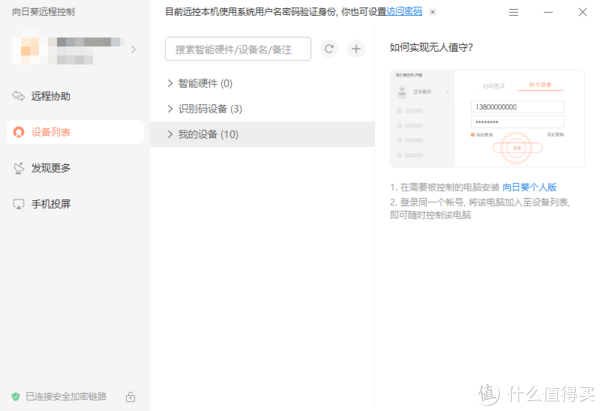
Task: Click the lock icon in status bar
Action: (130, 397)
